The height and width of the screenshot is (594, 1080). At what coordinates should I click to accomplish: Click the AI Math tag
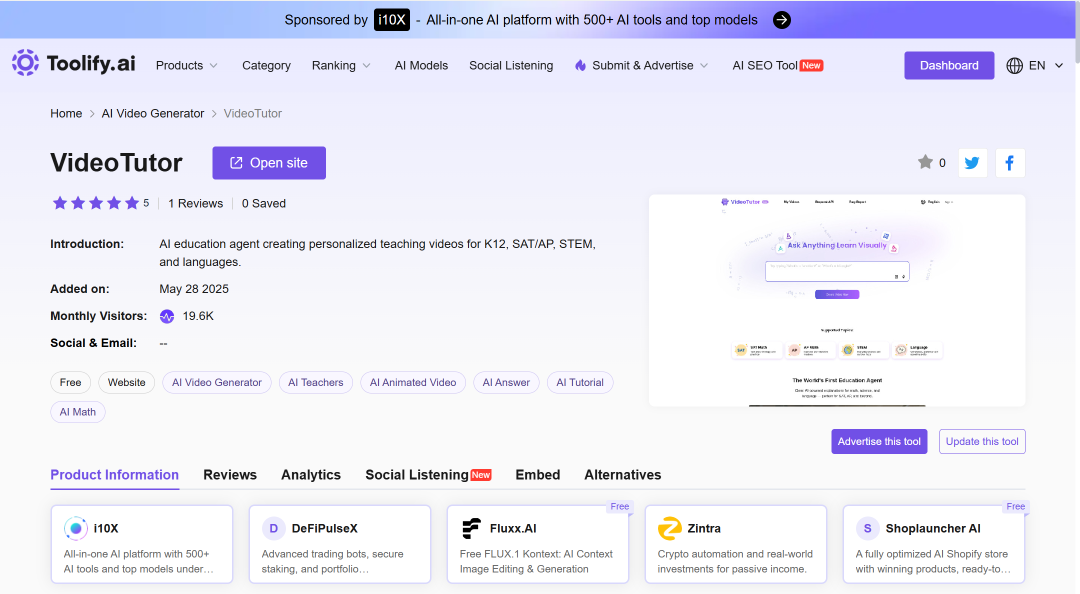(x=78, y=412)
